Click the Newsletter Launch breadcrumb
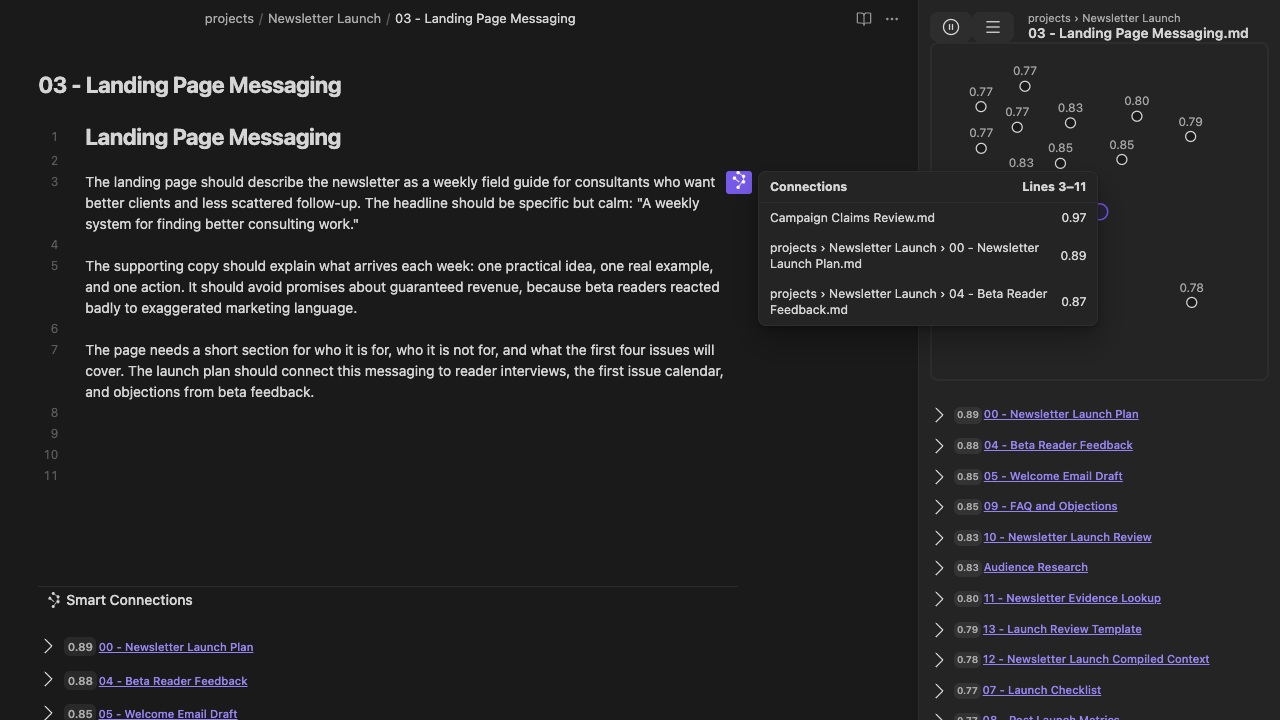The image size is (1280, 720). point(324,19)
